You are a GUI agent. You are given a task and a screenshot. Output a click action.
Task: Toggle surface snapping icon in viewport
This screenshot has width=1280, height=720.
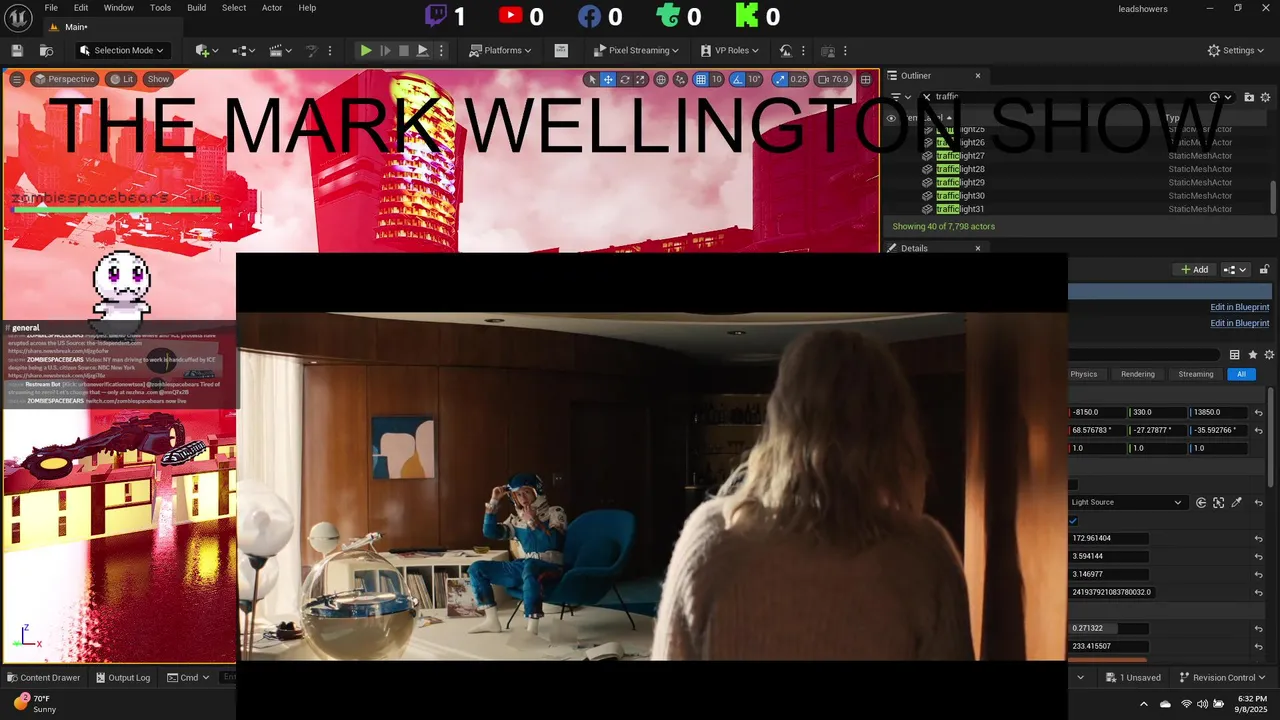click(681, 79)
